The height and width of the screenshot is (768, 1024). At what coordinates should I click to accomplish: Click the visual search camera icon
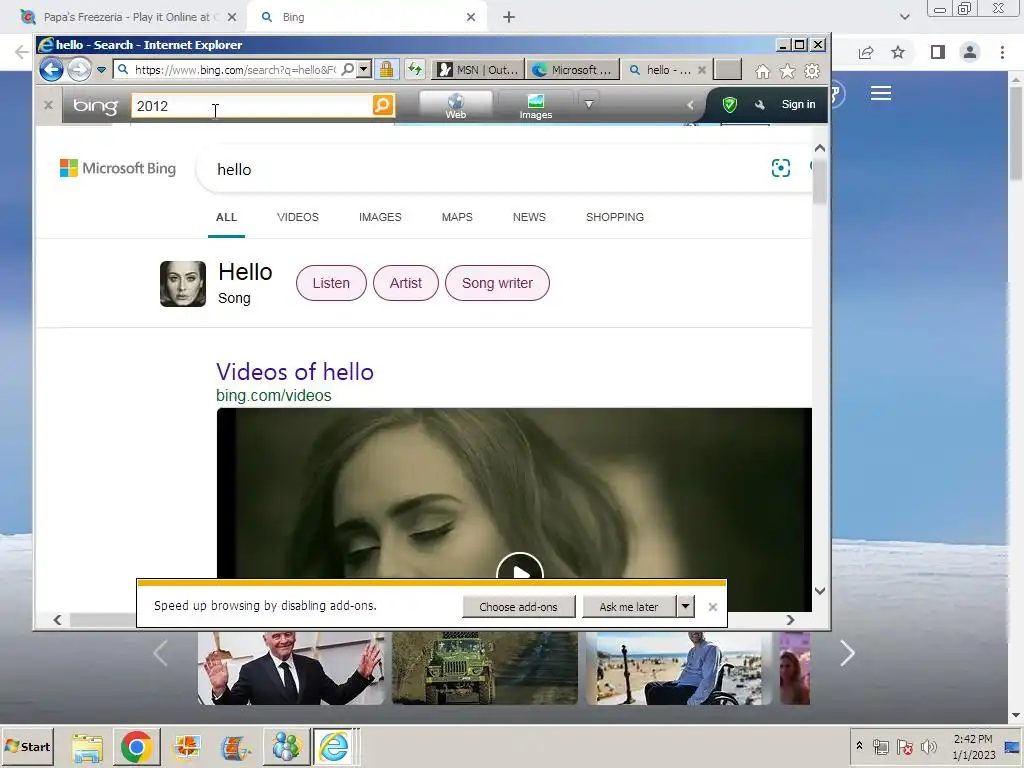point(780,168)
